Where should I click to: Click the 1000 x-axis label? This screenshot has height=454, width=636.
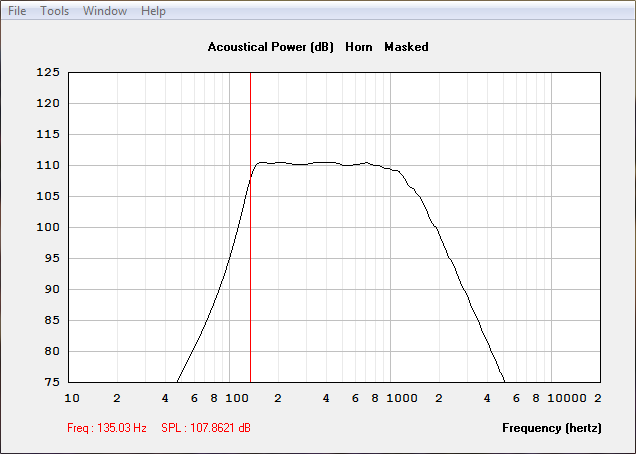[x=402, y=398]
